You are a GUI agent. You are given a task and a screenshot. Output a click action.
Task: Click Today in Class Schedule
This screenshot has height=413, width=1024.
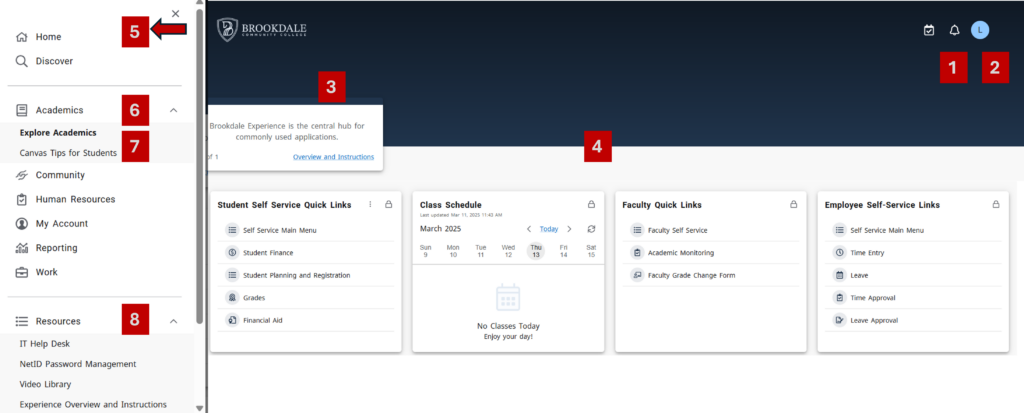pyautogui.click(x=549, y=229)
